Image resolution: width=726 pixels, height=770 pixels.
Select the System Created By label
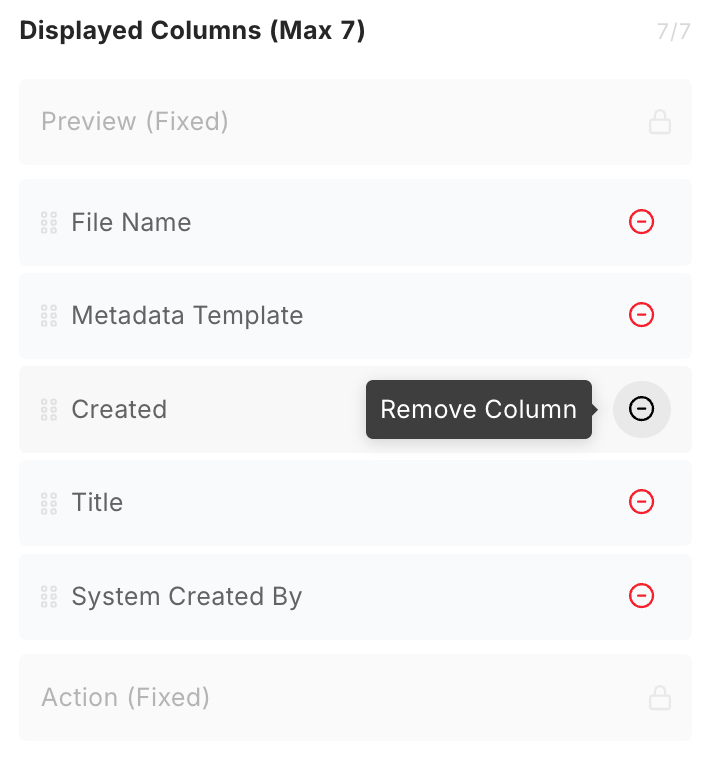point(186,597)
